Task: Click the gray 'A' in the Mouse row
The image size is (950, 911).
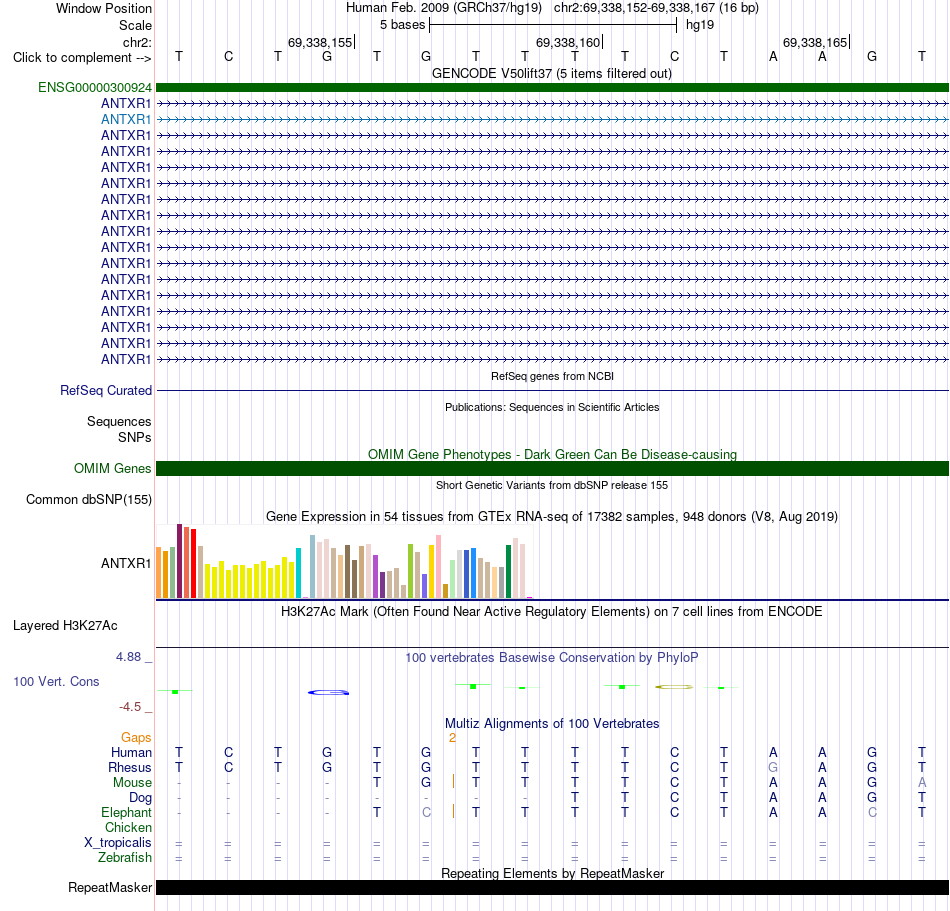Action: [922, 783]
